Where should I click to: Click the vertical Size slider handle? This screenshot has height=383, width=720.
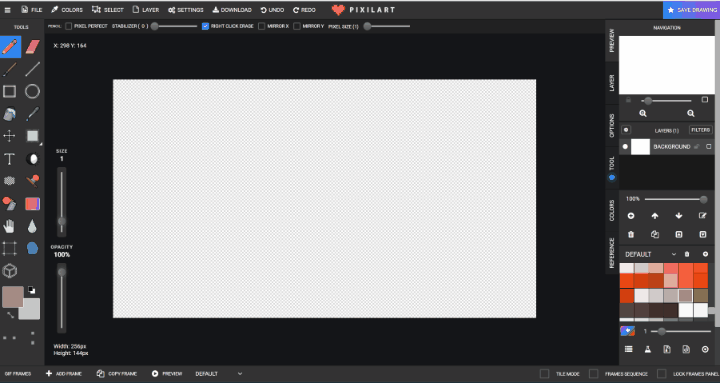coord(62,221)
